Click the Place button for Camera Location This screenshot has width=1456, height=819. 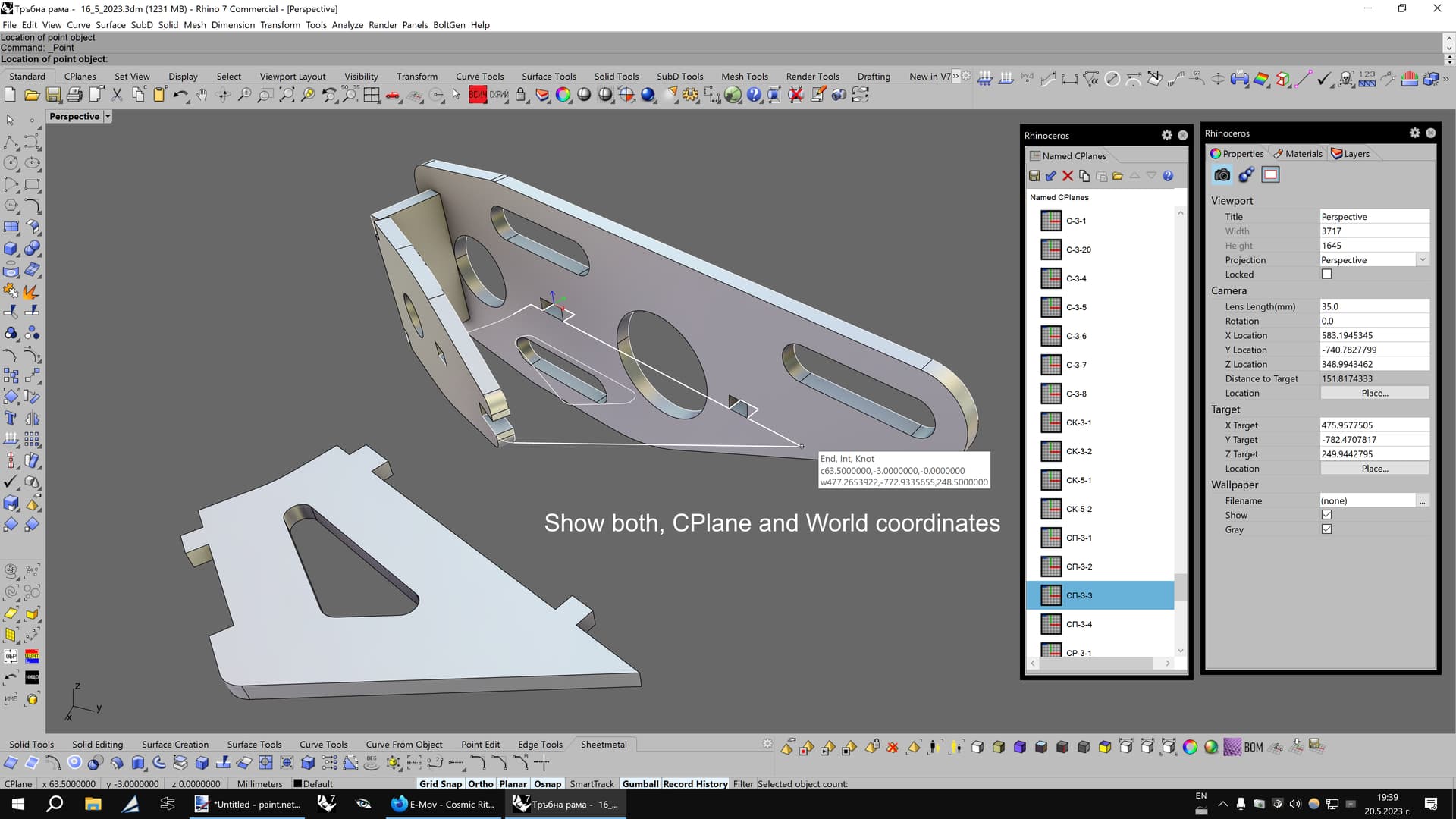point(1375,393)
